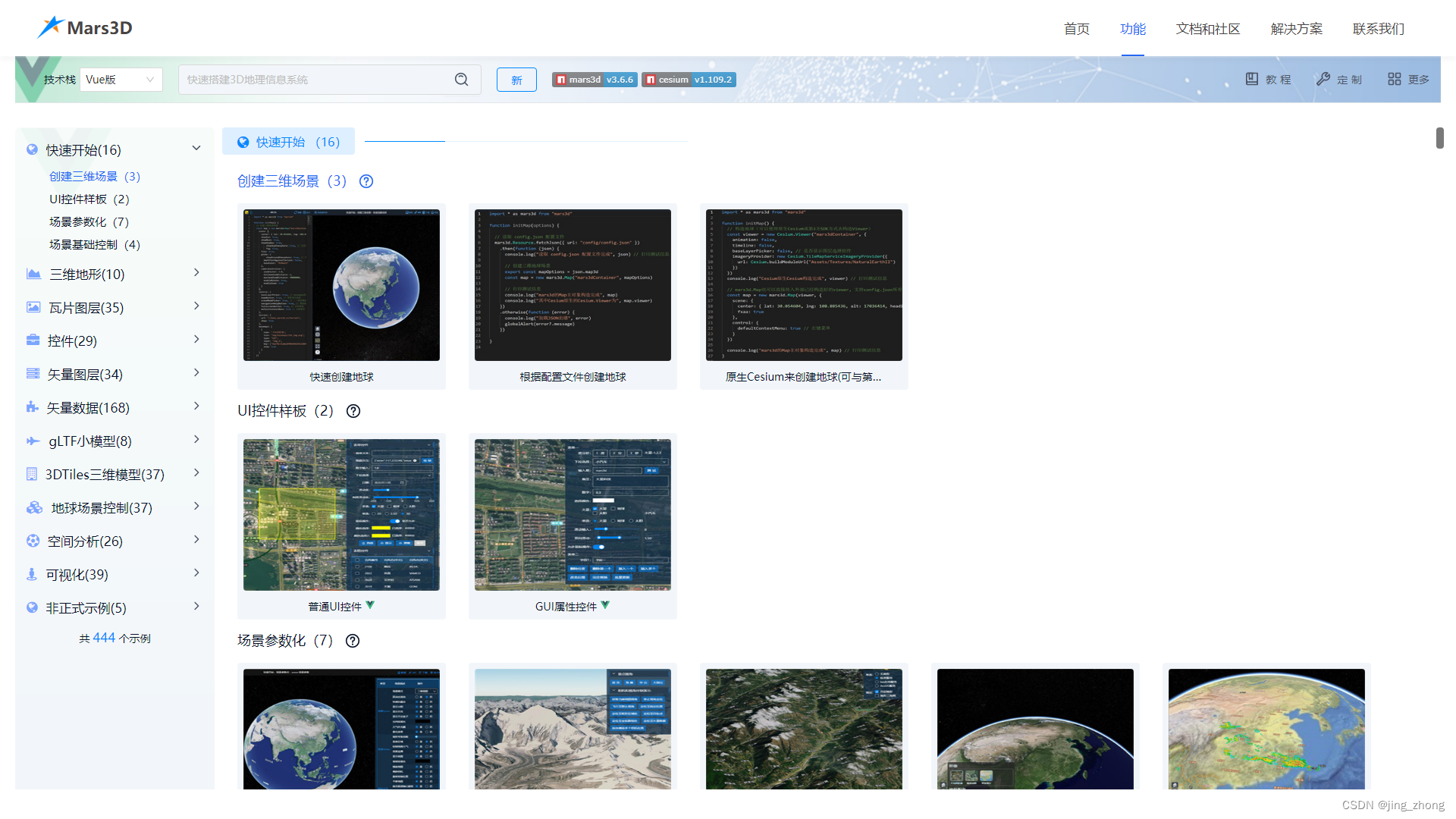Click the 定制 wrench icon
This screenshot has width=1456, height=819.
click(x=1323, y=79)
